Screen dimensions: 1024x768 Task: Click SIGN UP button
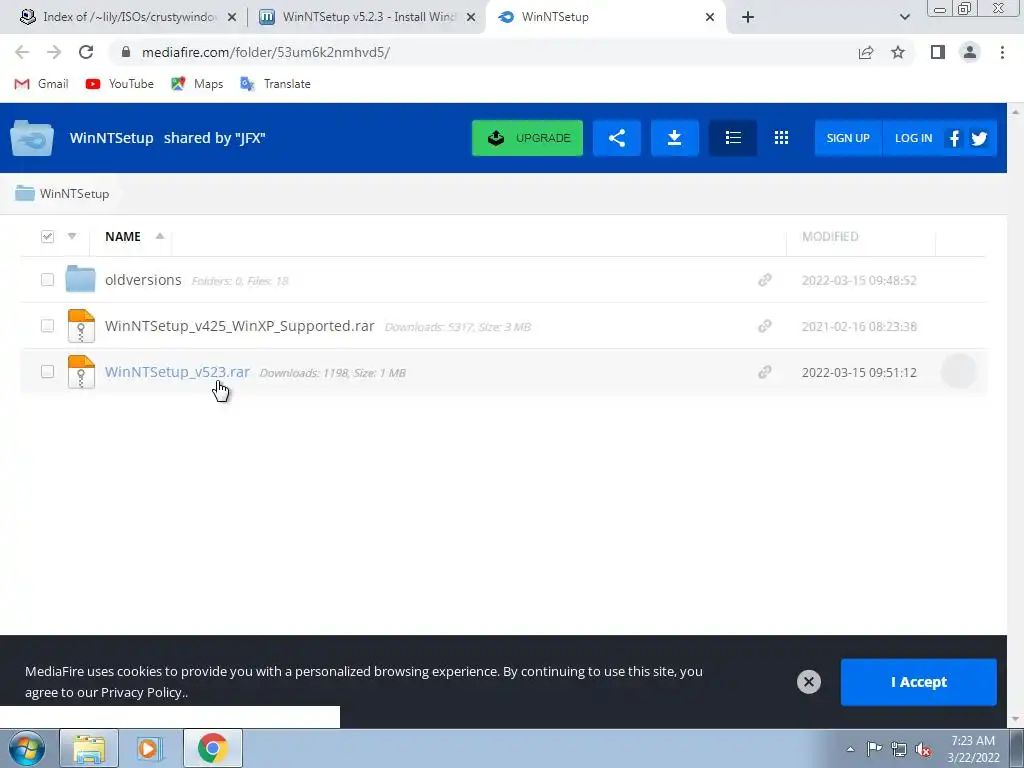coord(848,138)
